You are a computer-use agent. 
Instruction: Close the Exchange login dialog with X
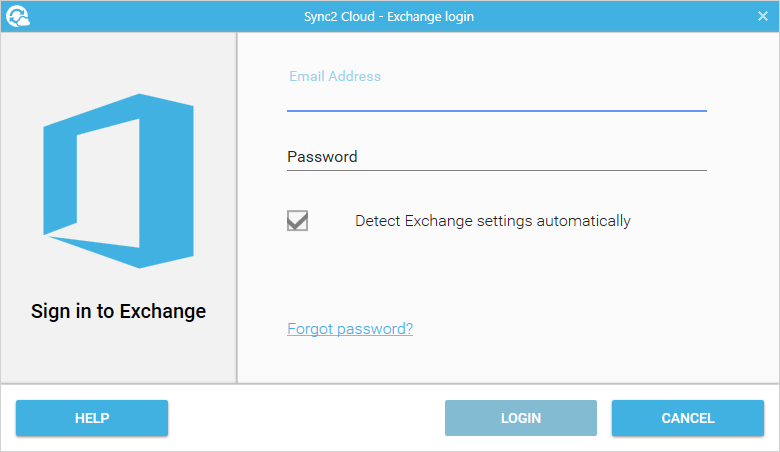coord(763,16)
